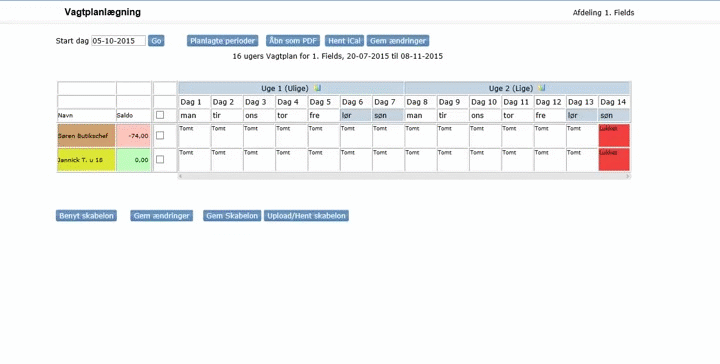Click Jannick's red Dag 14 closed cell
This screenshot has height=364, width=720.
point(614,159)
